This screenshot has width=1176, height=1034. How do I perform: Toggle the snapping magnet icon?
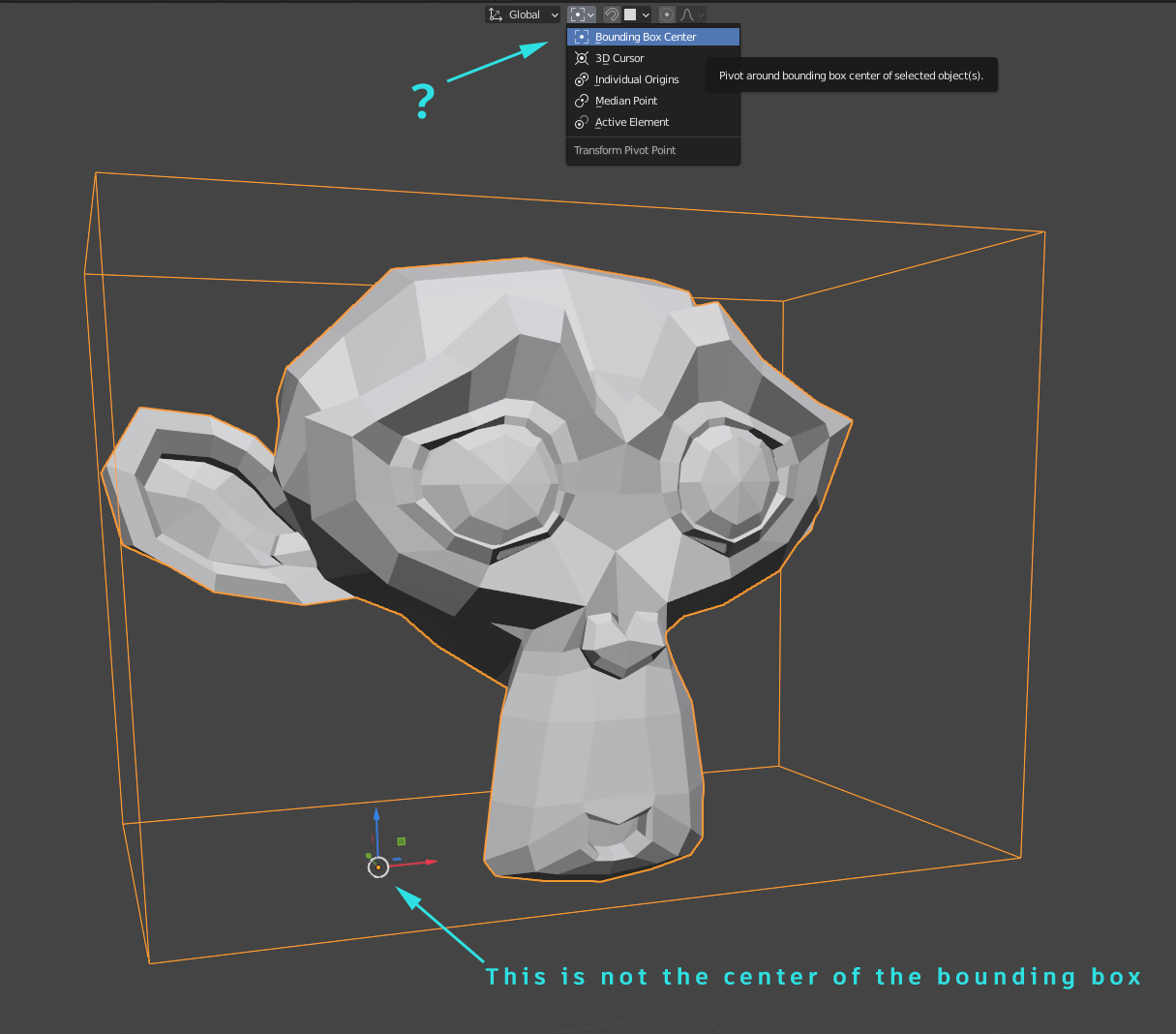(x=612, y=15)
